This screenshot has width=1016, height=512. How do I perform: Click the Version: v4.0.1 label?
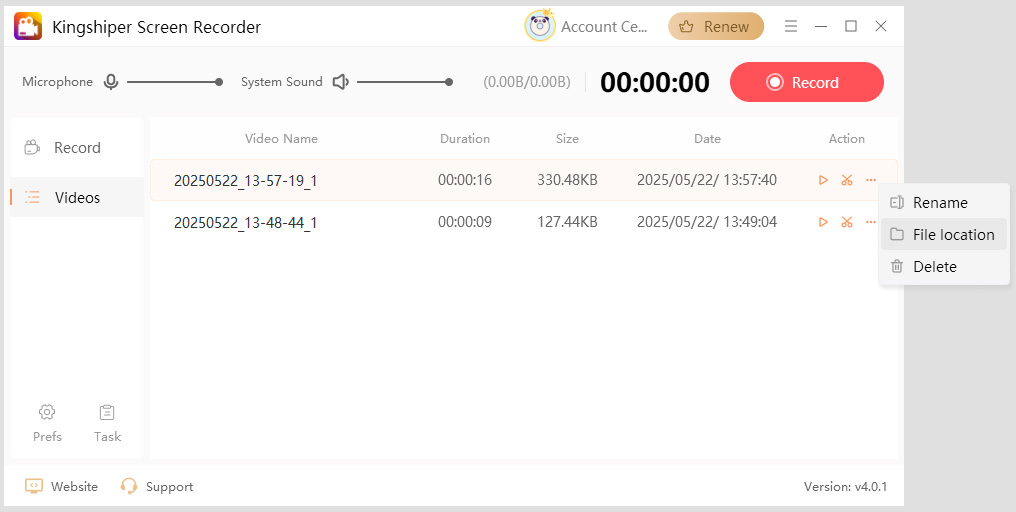846,487
